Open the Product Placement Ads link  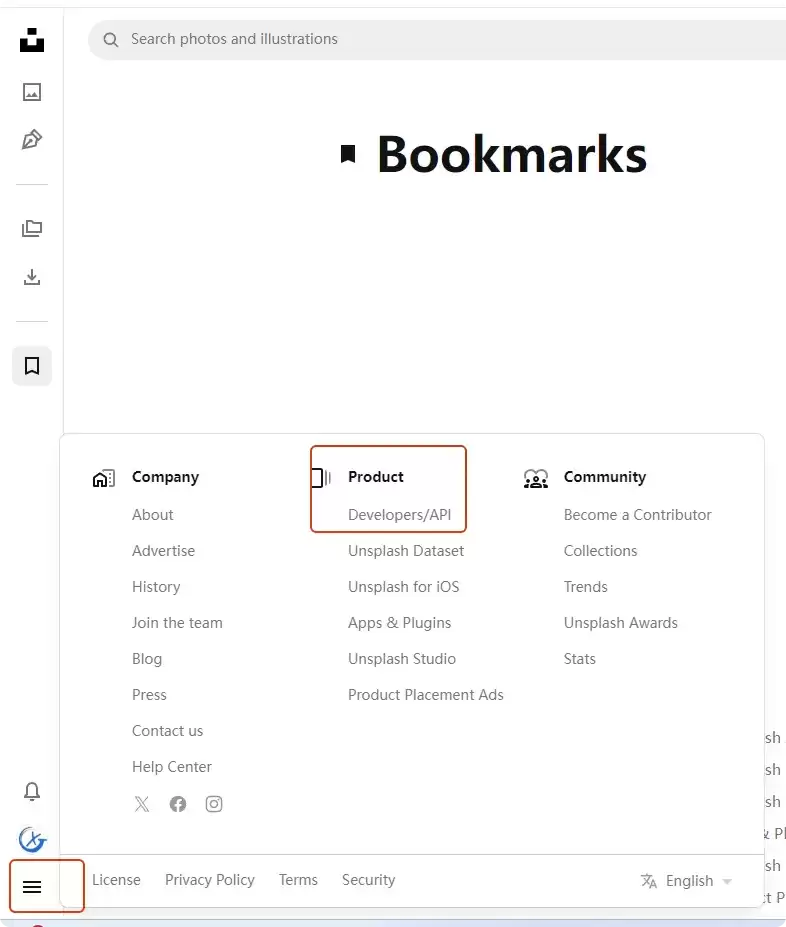click(426, 695)
